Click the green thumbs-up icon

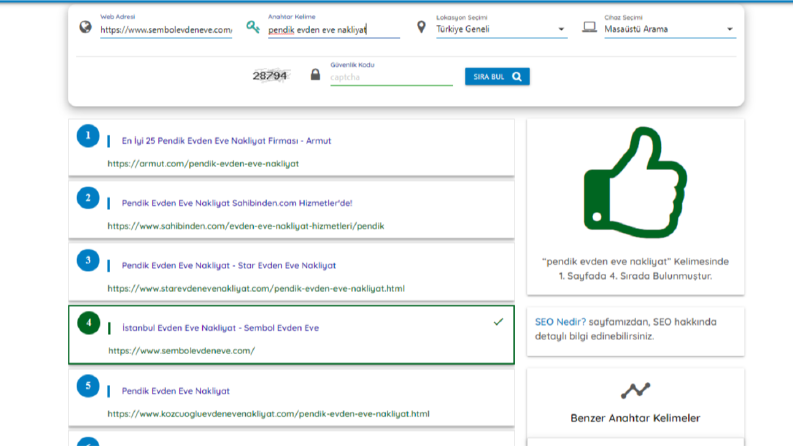pos(635,182)
